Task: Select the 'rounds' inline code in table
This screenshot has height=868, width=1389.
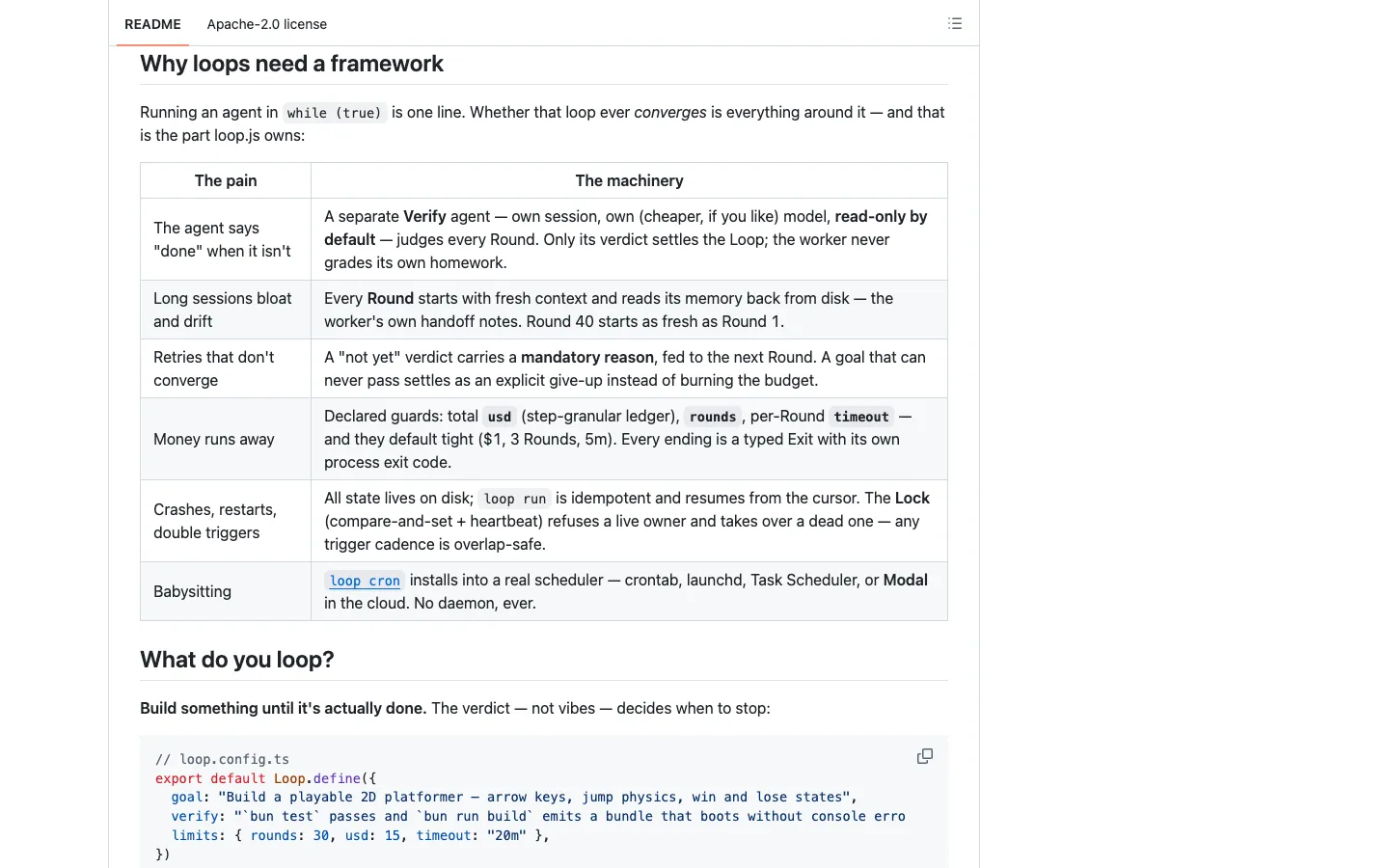Action: (x=713, y=417)
